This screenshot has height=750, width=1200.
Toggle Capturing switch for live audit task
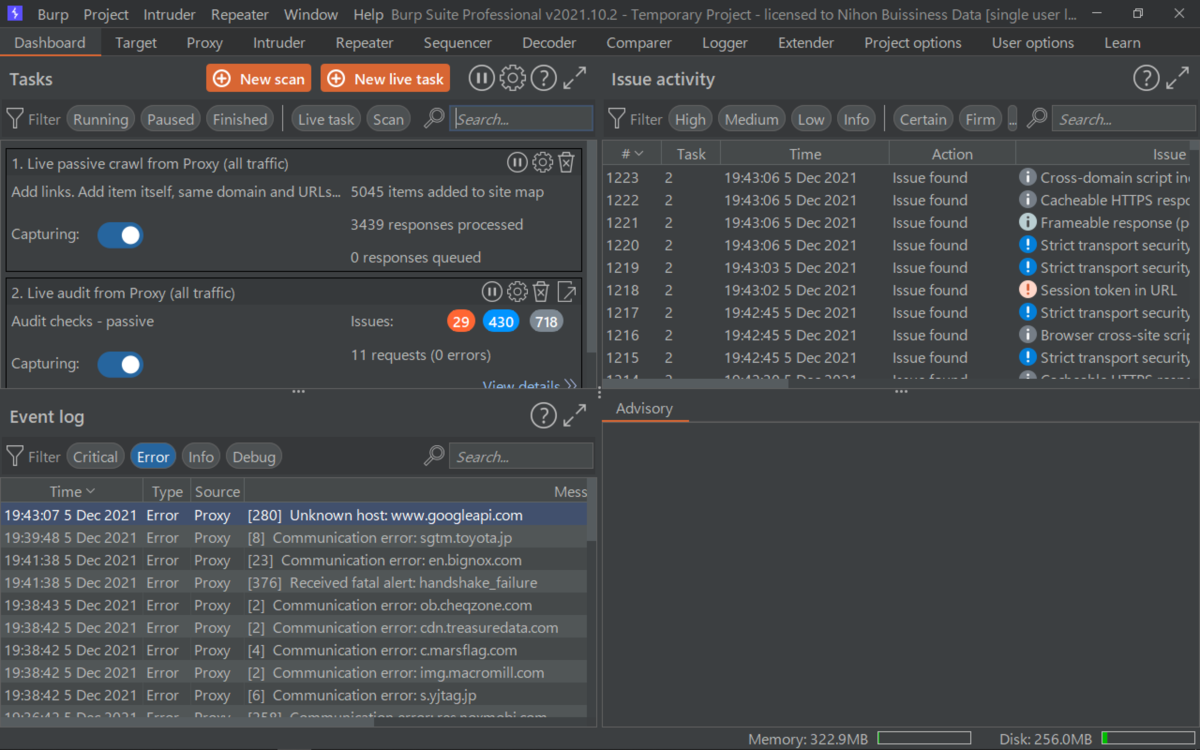click(x=120, y=365)
